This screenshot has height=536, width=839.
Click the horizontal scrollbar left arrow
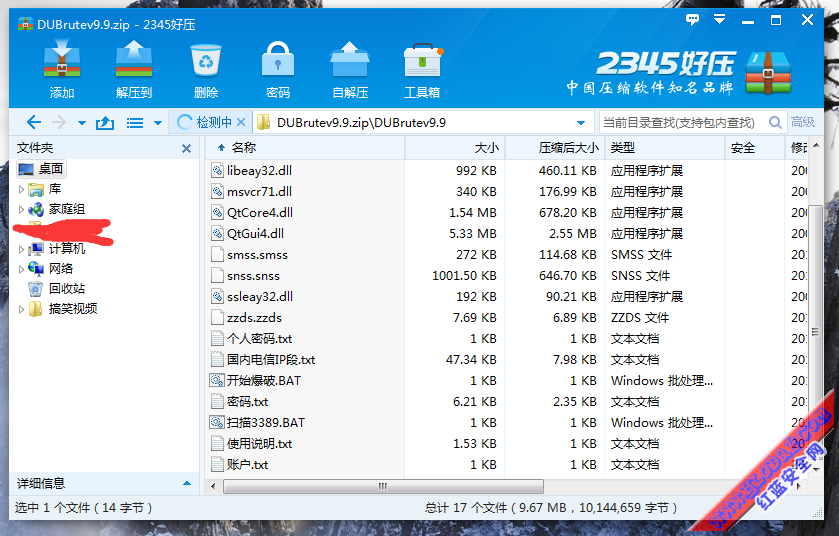coord(213,486)
